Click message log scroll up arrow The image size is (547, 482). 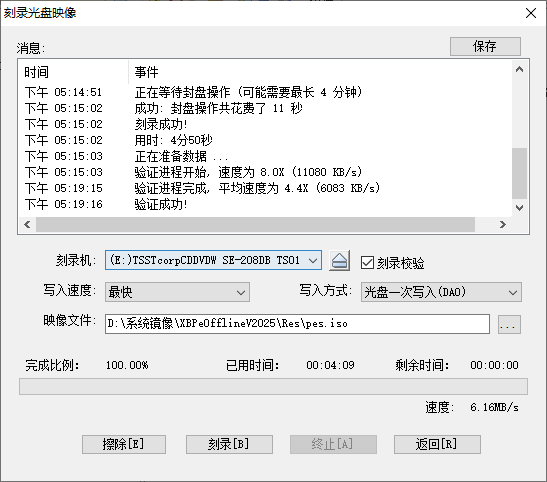click(519, 69)
